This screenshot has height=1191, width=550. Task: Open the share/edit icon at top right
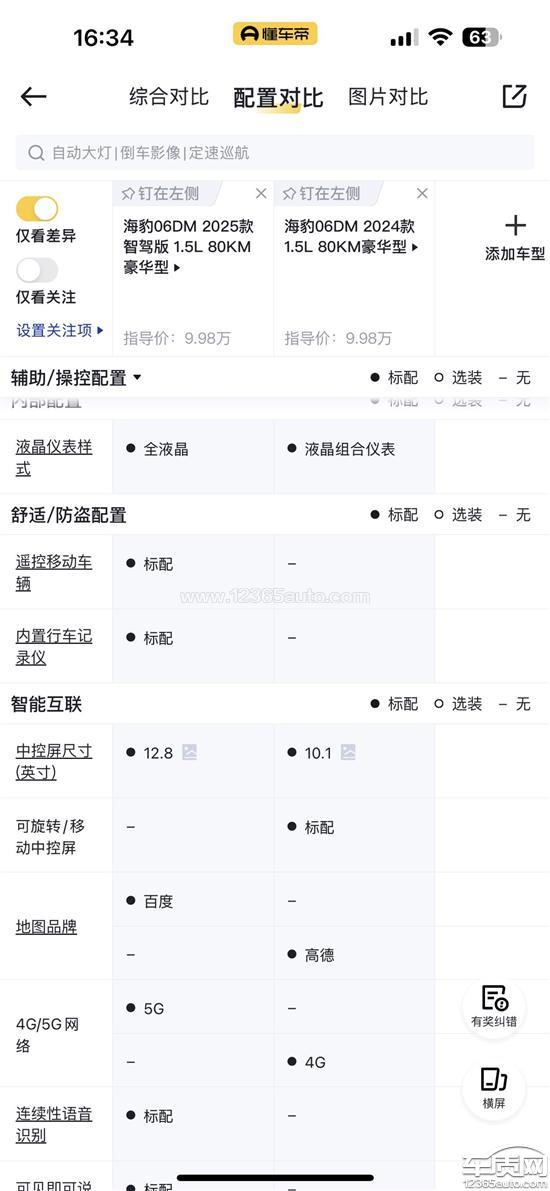pyautogui.click(x=514, y=96)
